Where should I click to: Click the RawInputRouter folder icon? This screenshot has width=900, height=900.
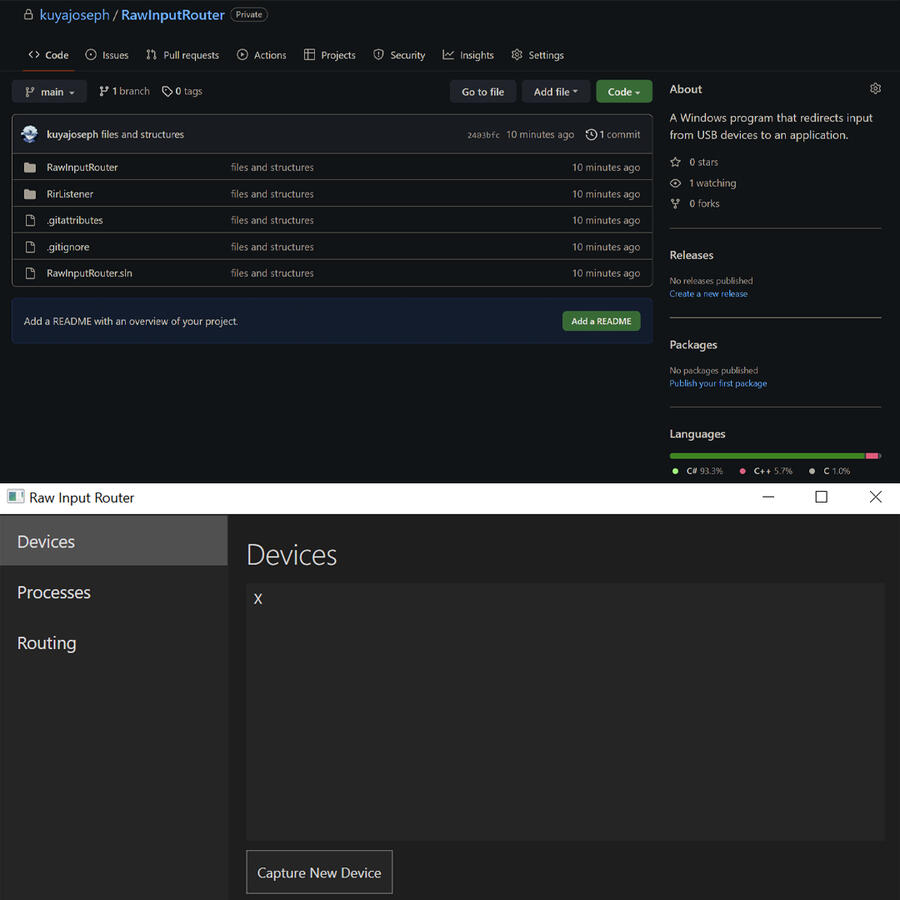[x=30, y=168]
